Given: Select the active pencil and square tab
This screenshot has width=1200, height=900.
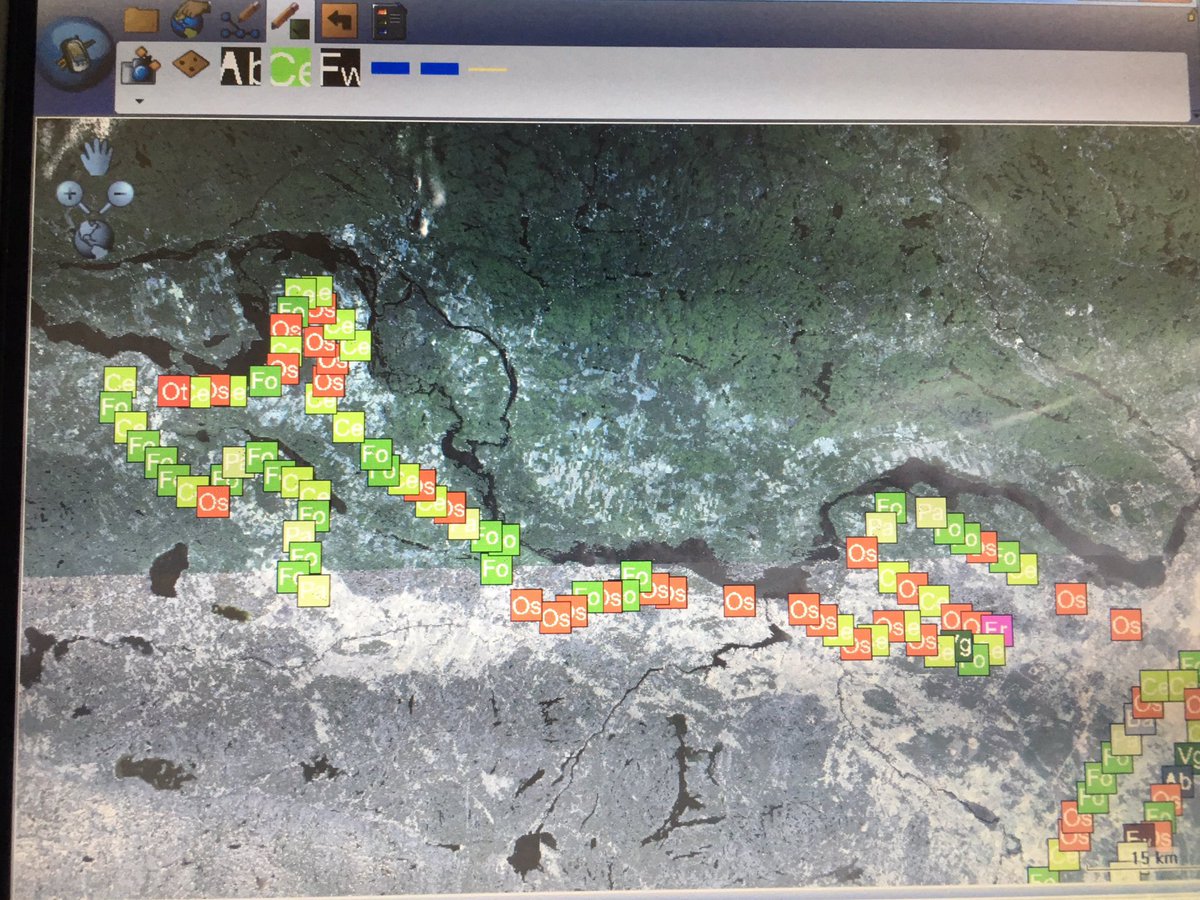Looking at the screenshot, I should tap(292, 20).
